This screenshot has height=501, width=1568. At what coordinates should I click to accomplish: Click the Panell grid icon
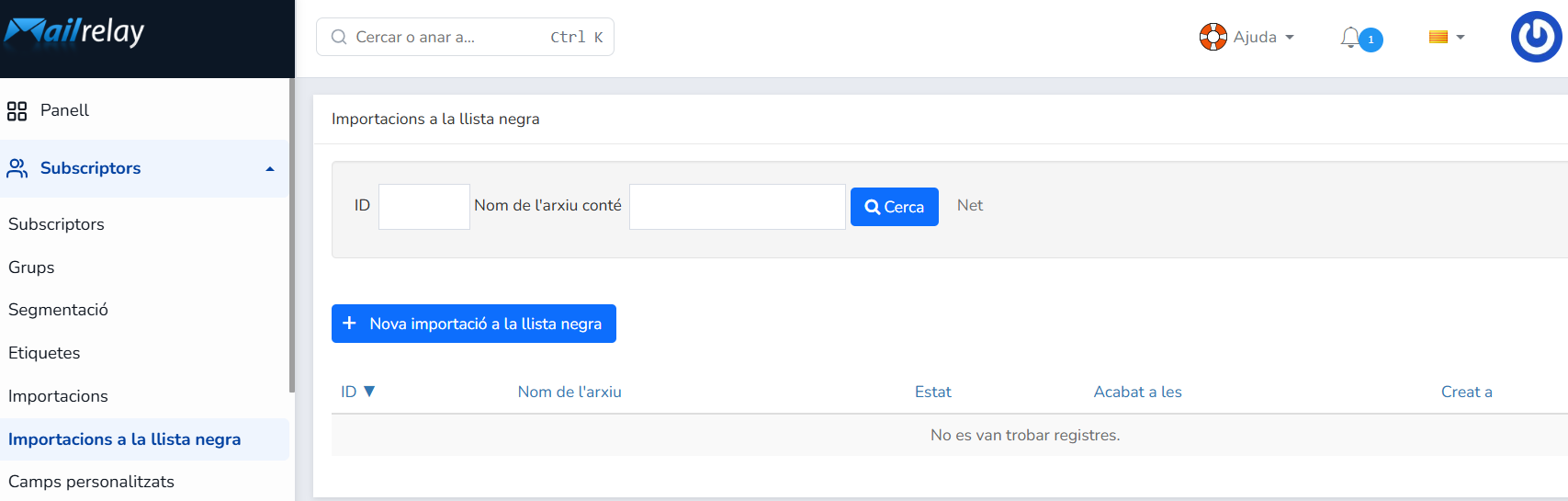(17, 111)
